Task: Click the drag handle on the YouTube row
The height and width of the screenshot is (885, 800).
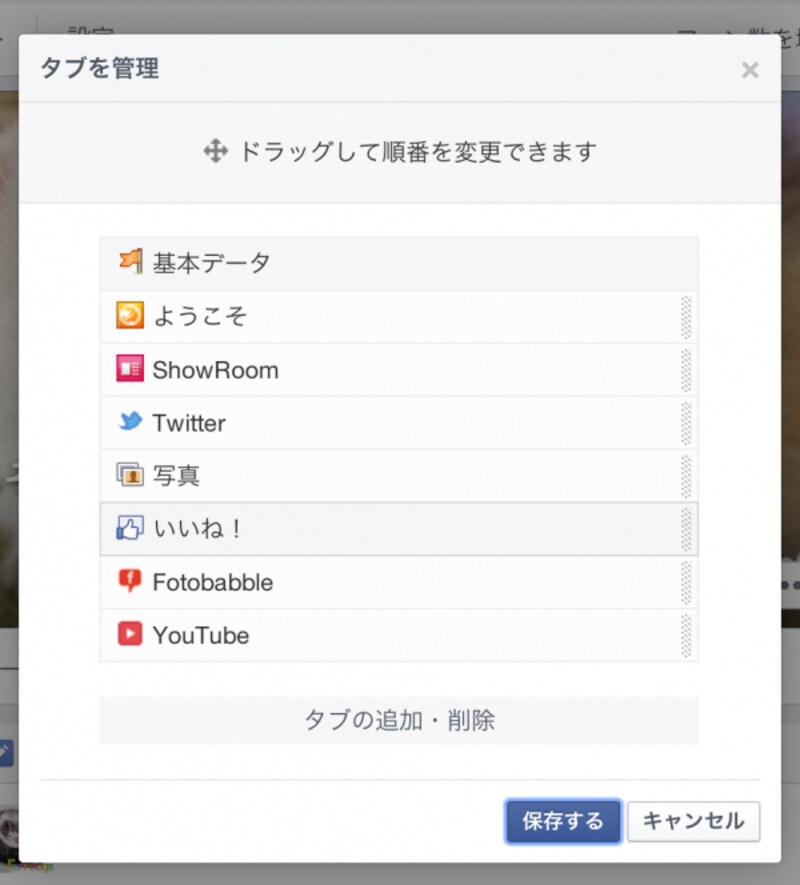Action: click(x=688, y=635)
